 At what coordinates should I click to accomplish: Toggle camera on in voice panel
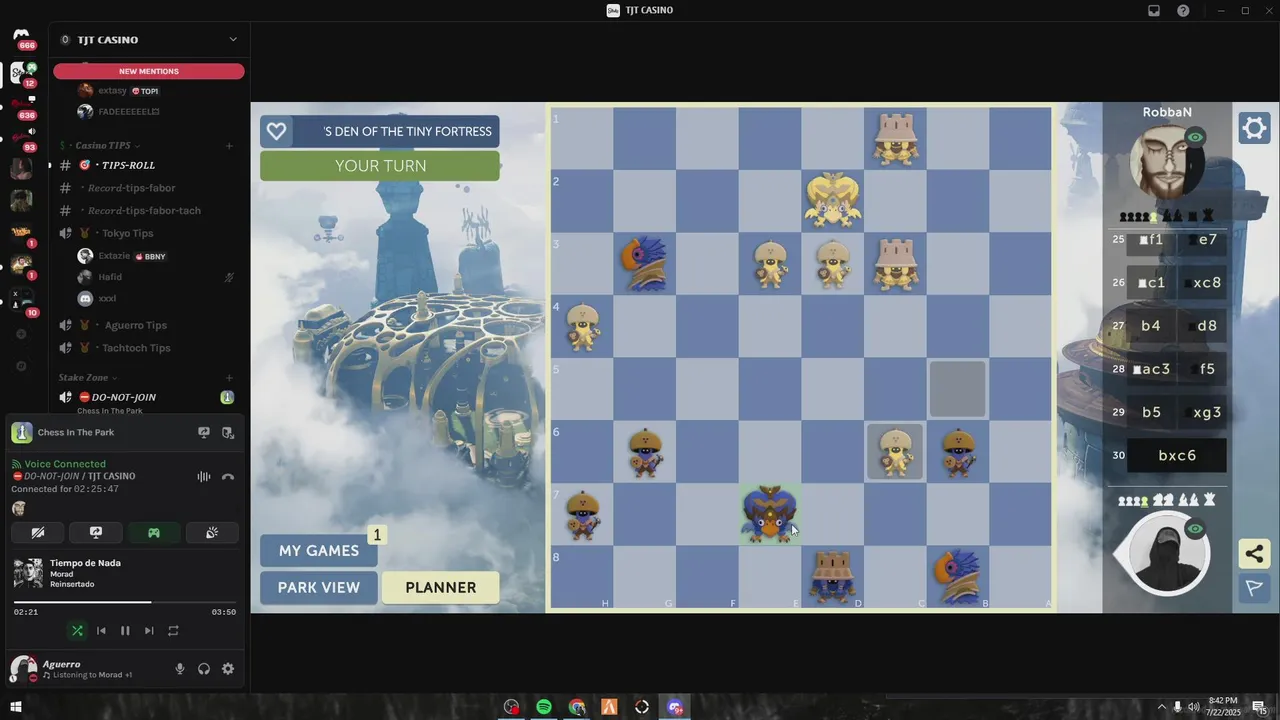point(38,533)
